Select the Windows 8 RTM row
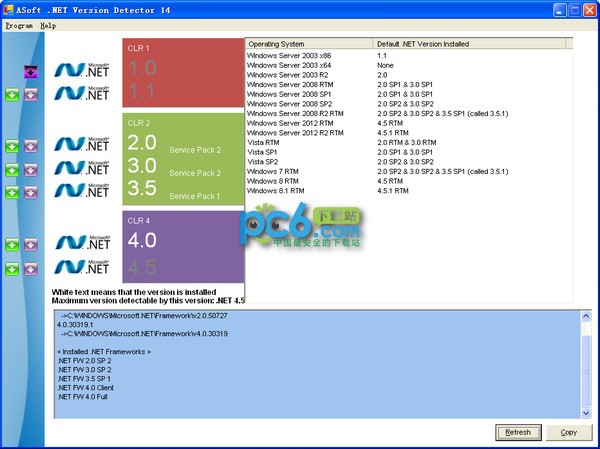Viewport: 600px width, 449px height. pyautogui.click(x=409, y=181)
